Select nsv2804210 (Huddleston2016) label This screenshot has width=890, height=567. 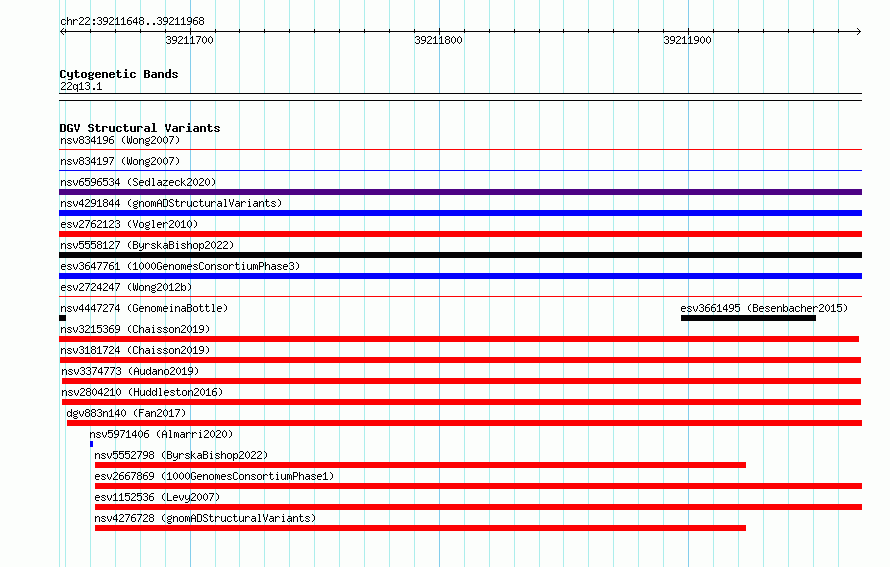pyautogui.click(x=142, y=392)
